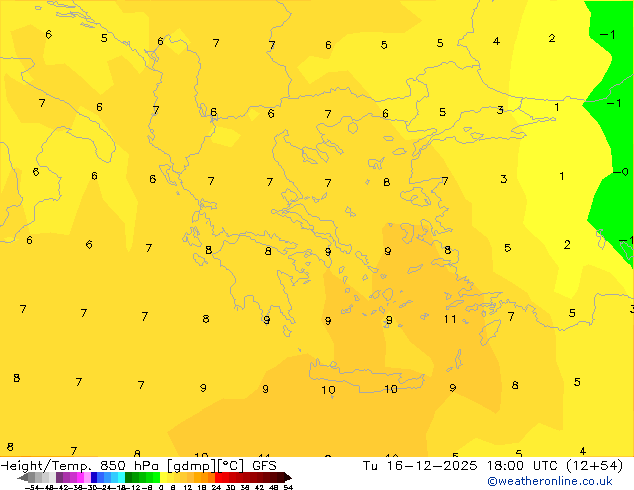Click the value 4 in the top row

coord(496,41)
